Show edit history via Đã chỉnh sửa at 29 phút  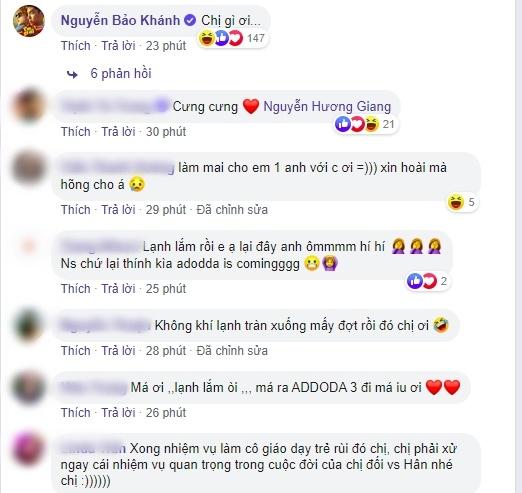click(232, 210)
